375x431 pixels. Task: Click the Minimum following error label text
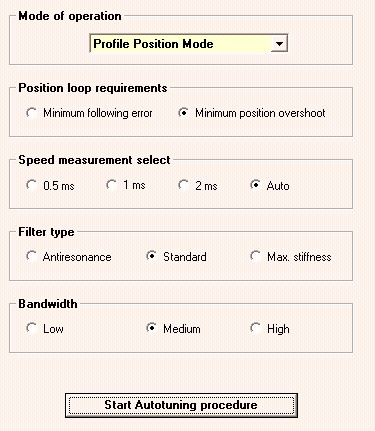pos(98,113)
